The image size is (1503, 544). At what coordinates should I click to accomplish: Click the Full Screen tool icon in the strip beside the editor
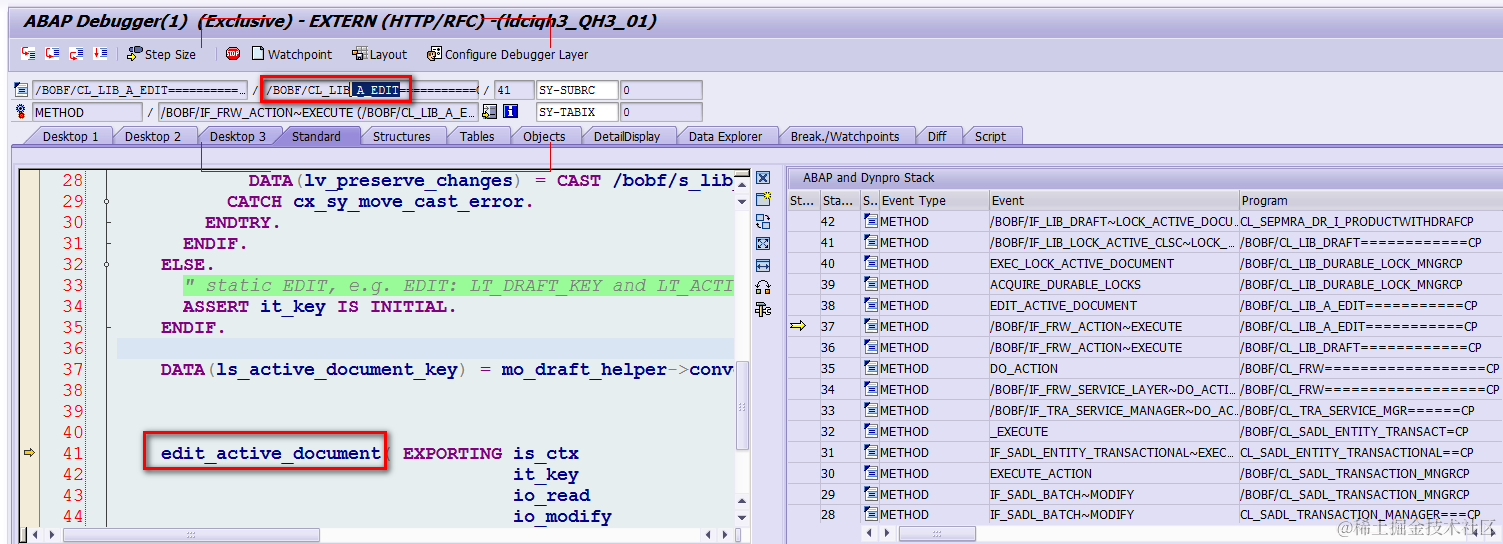763,244
